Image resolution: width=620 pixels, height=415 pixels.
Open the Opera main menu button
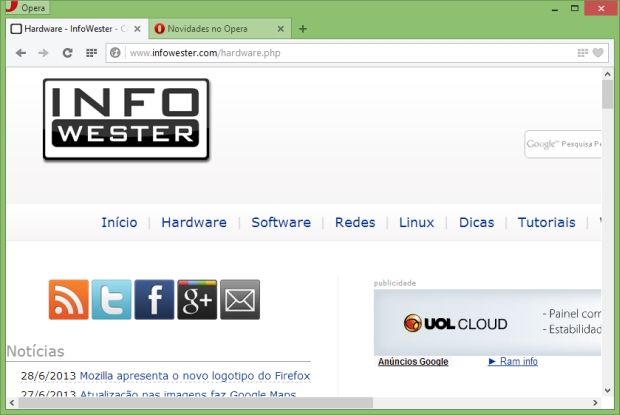[26, 8]
